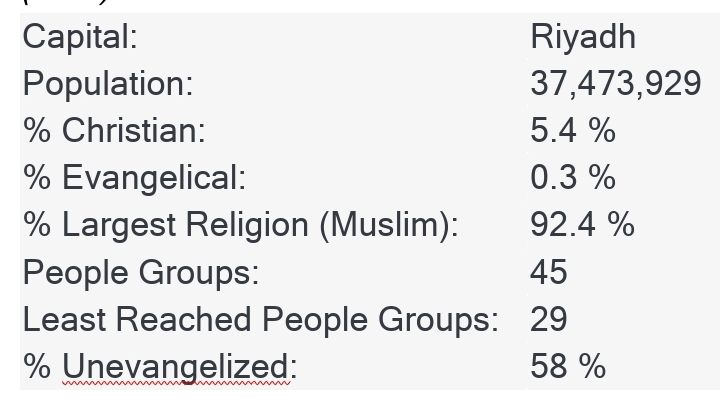Viewport: 720px width, 414px height.
Task: Click the 92.4 % Muslim value
Action: point(582,225)
